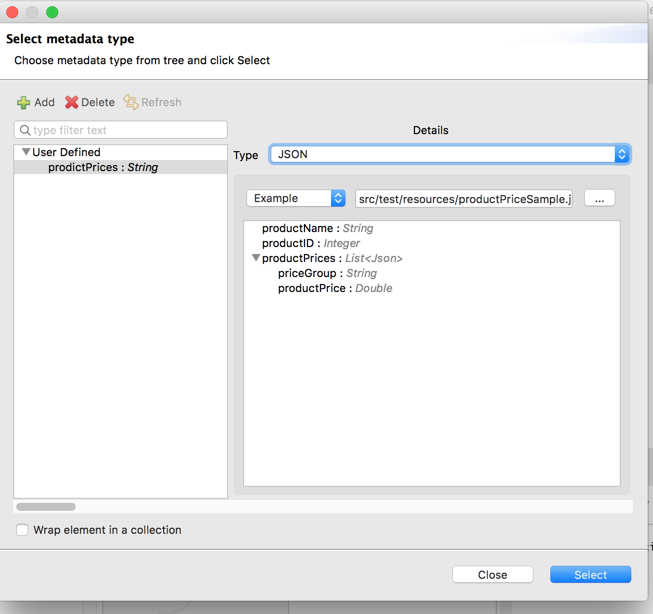This screenshot has height=614, width=653.
Task: Select the priceGroup : String field
Action: coord(327,273)
